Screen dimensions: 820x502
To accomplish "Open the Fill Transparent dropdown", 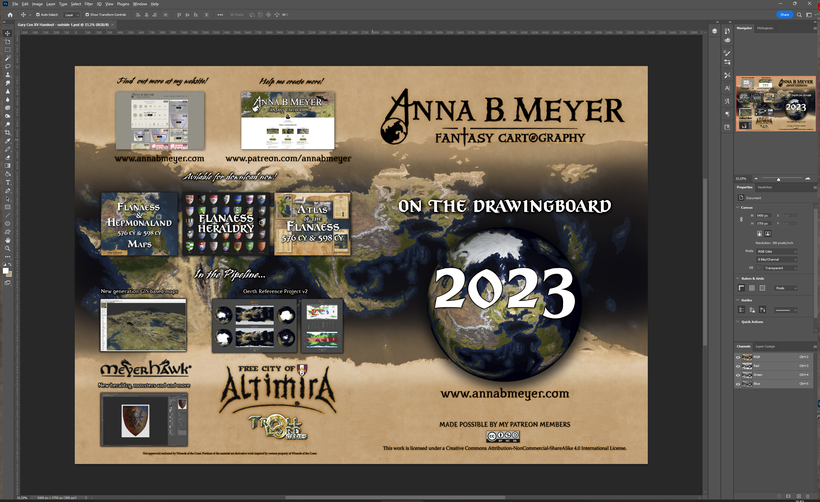I will (780, 268).
